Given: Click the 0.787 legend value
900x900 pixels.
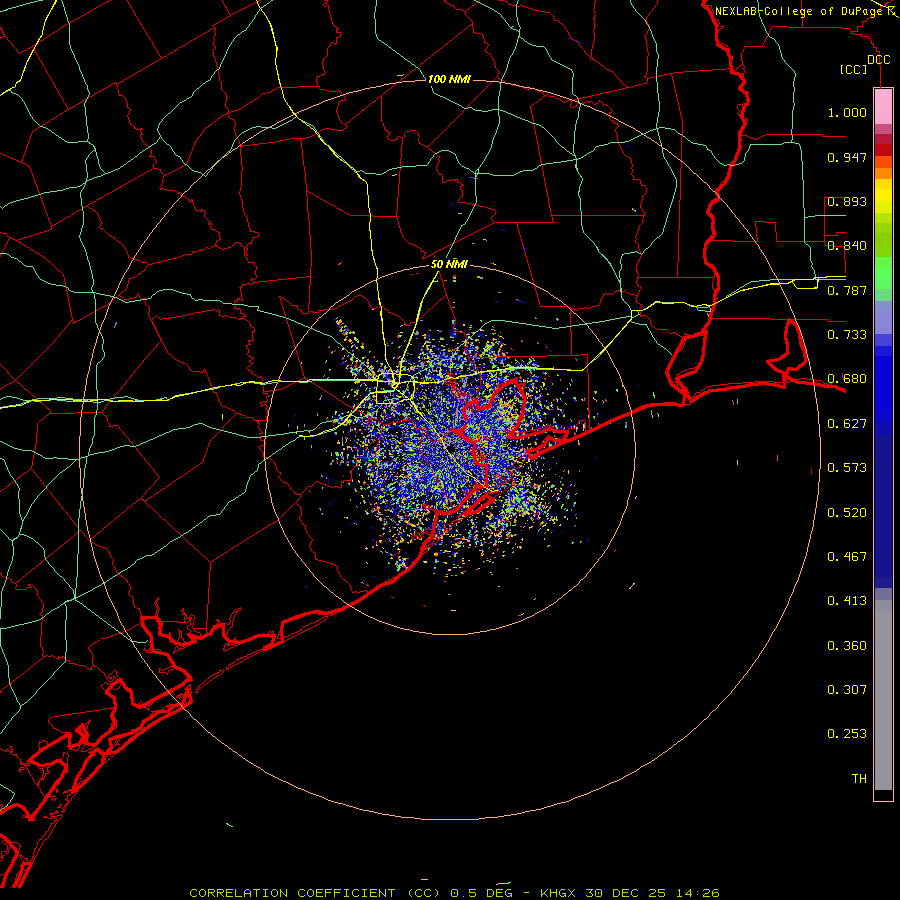Looking at the screenshot, I should coord(847,290).
